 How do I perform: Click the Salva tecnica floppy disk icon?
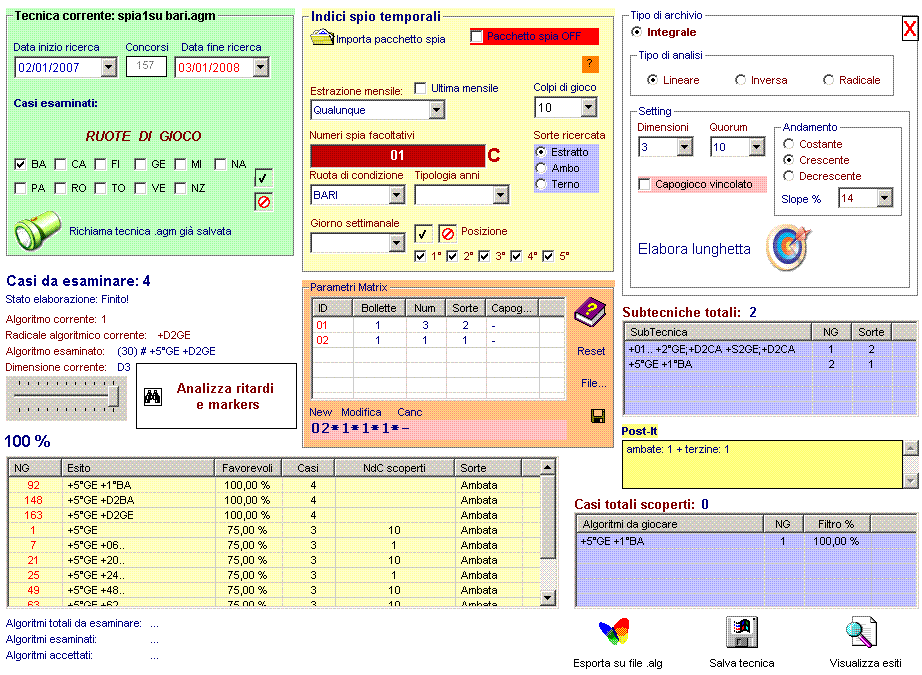click(741, 632)
